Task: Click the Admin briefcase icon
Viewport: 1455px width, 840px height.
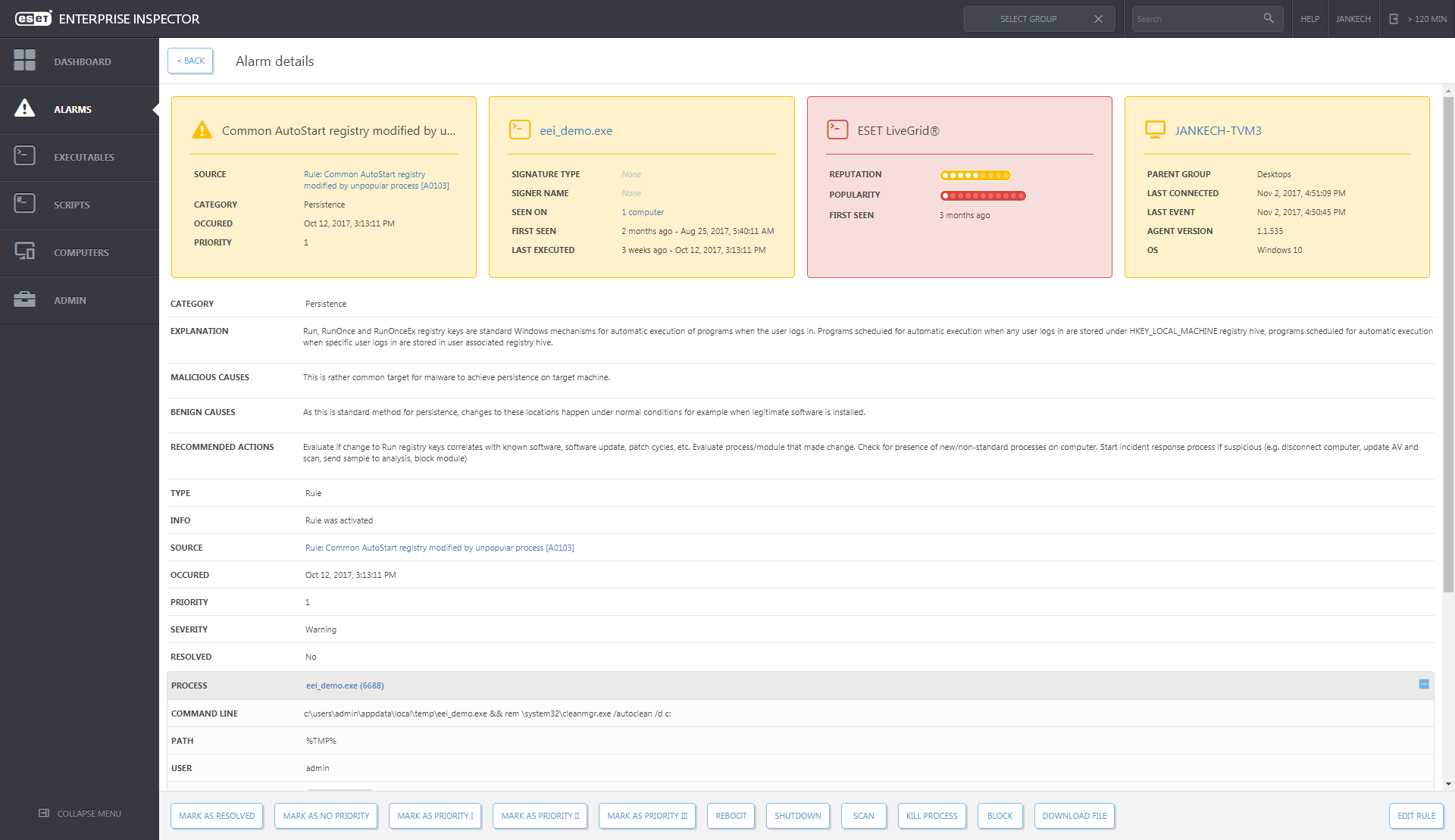Action: point(25,299)
